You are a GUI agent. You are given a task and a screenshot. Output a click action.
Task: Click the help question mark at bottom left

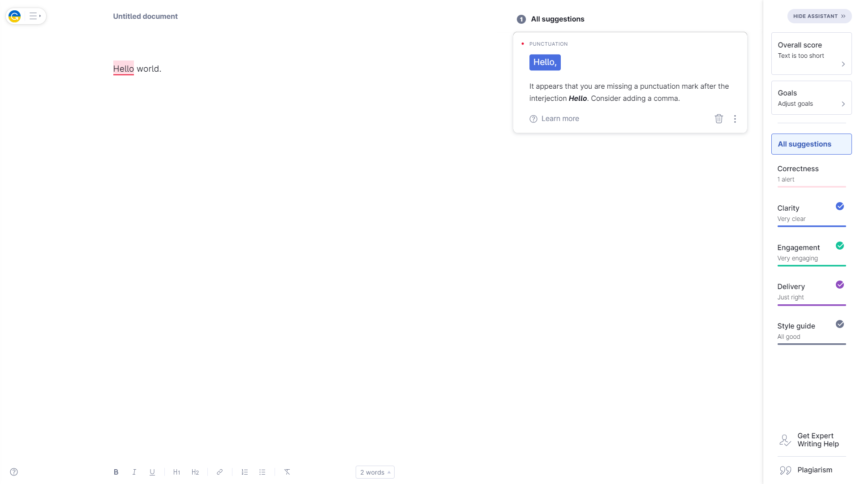tap(14, 472)
